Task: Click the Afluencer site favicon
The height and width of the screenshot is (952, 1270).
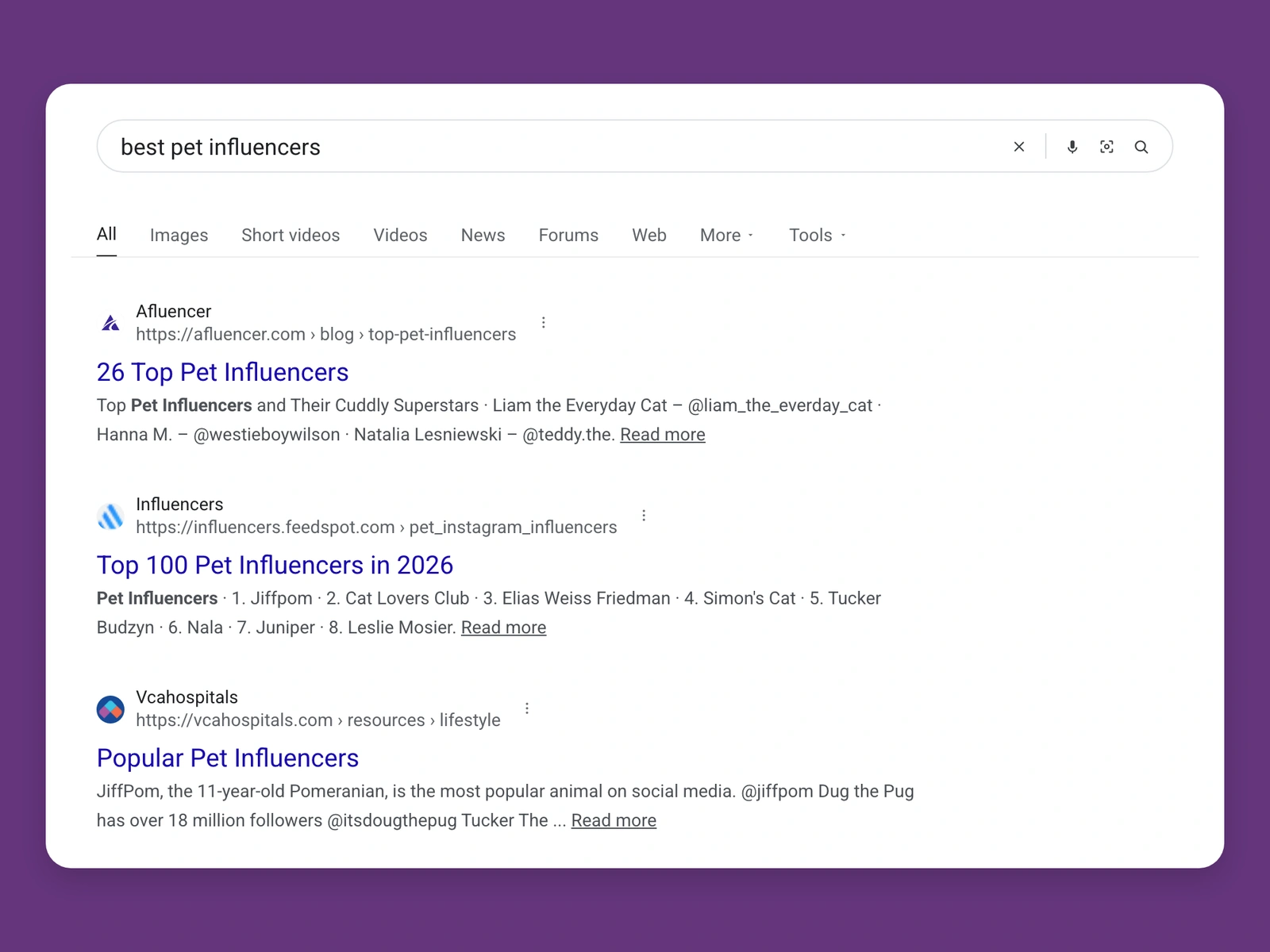Action: point(110,323)
